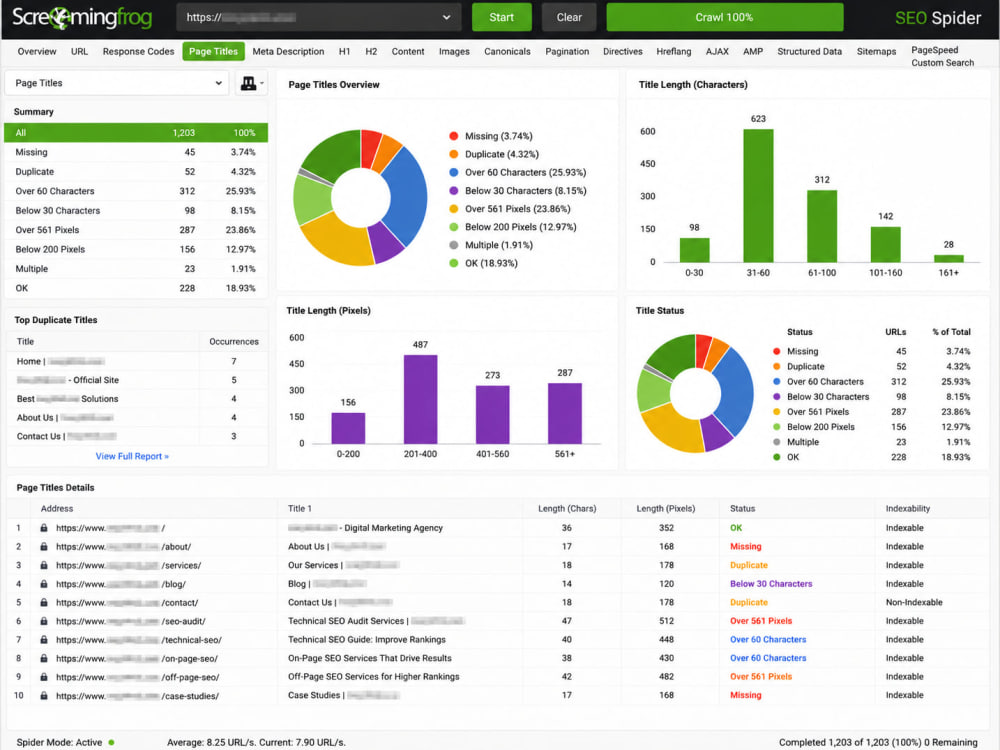Open the Structured Data tab
The image size is (1000, 750).
[x=809, y=52]
